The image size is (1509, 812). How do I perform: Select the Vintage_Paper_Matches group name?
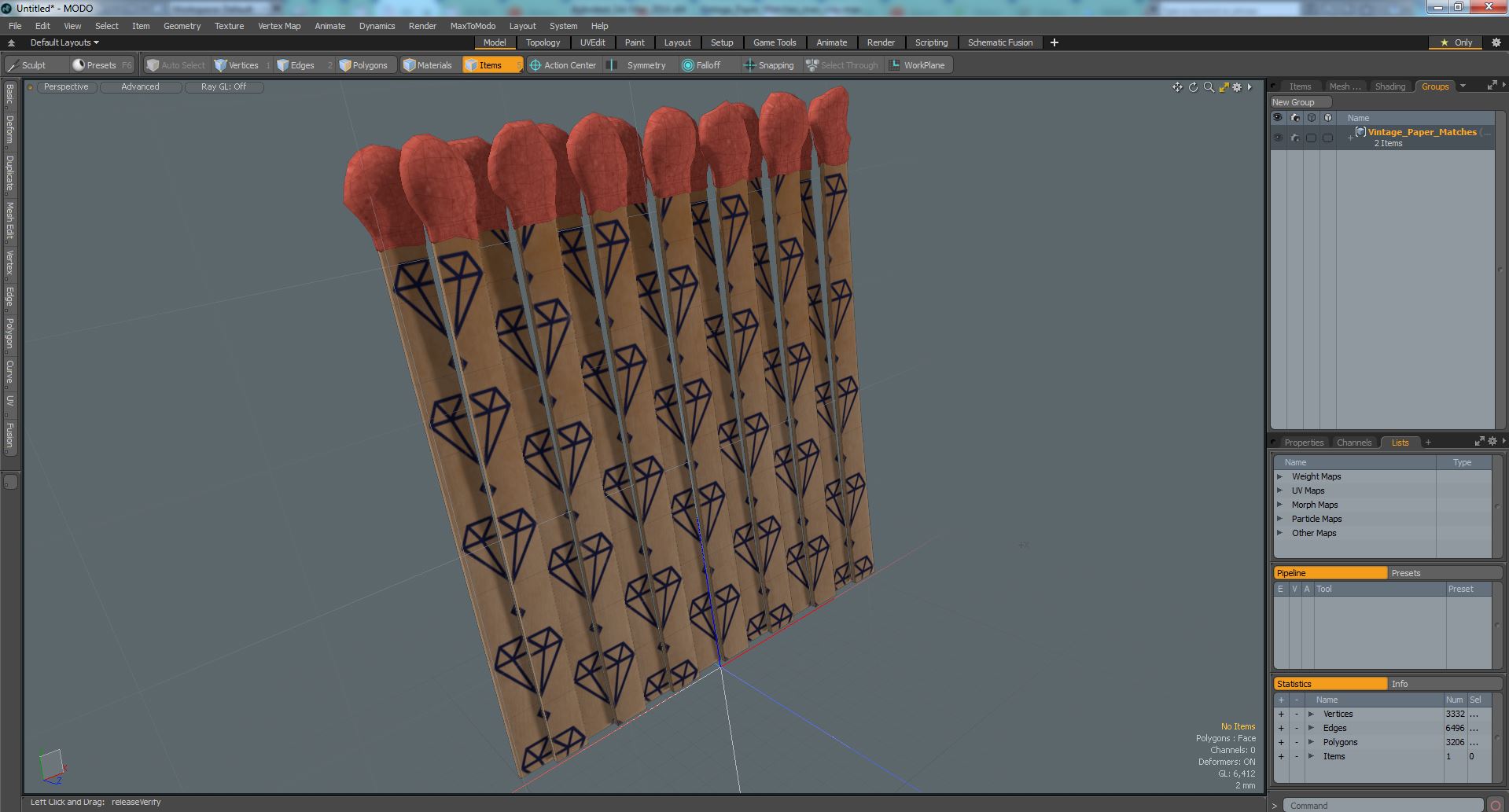click(x=1422, y=132)
